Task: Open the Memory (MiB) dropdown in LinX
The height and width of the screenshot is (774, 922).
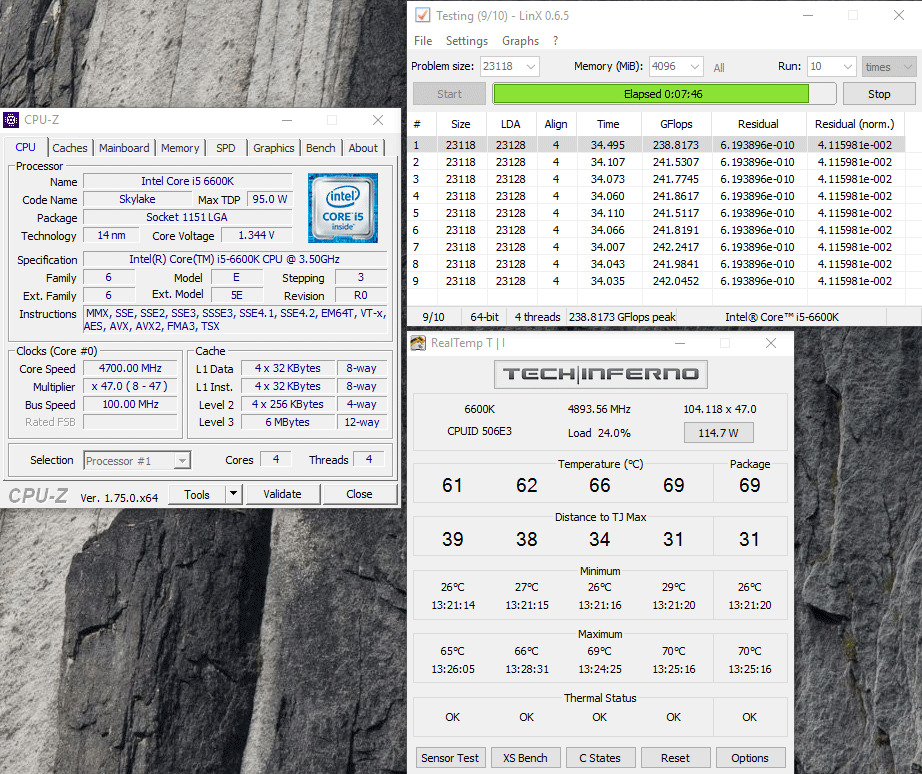Action: click(x=694, y=66)
